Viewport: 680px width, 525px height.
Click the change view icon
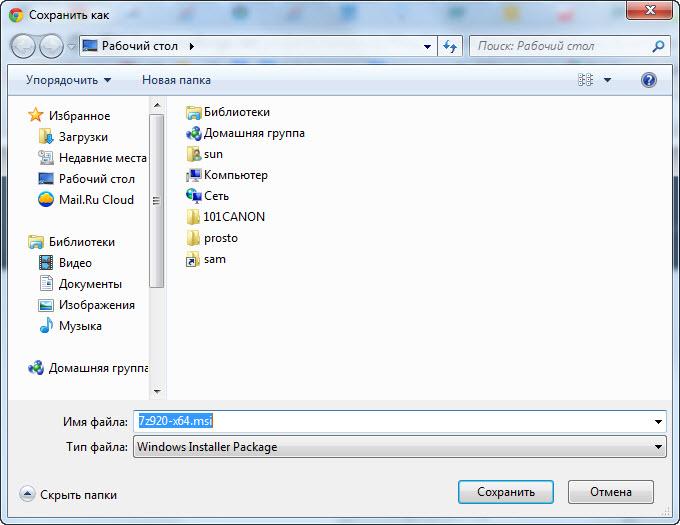[585, 80]
